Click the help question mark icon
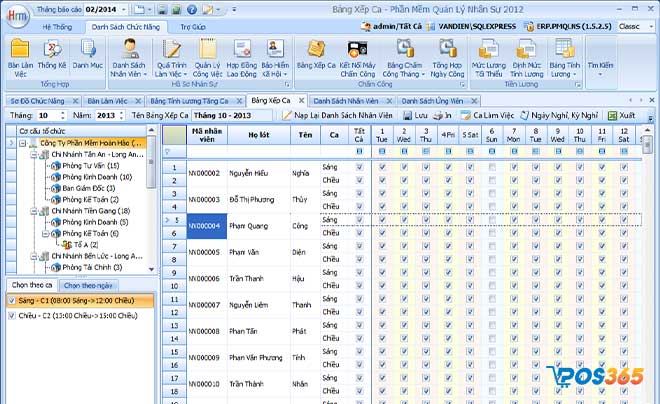The width and height of the screenshot is (660, 404). (192, 10)
